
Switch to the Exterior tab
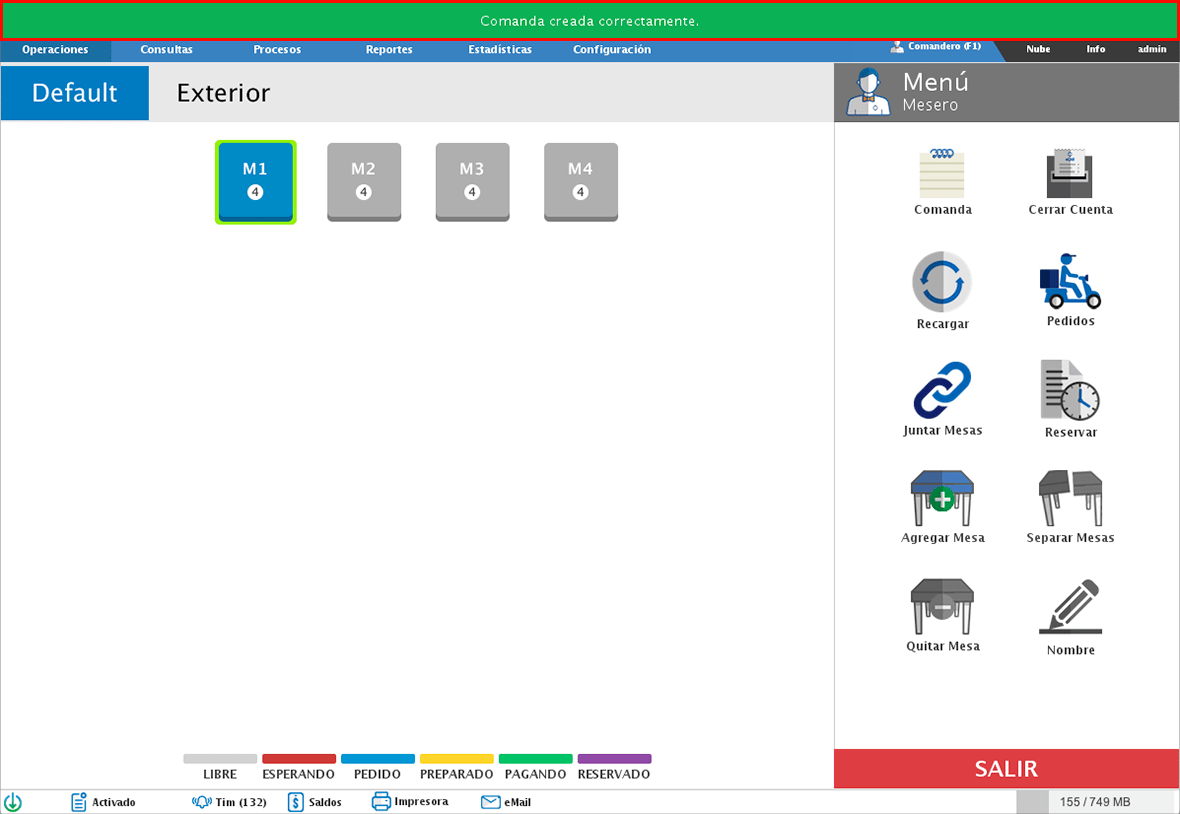(223, 93)
